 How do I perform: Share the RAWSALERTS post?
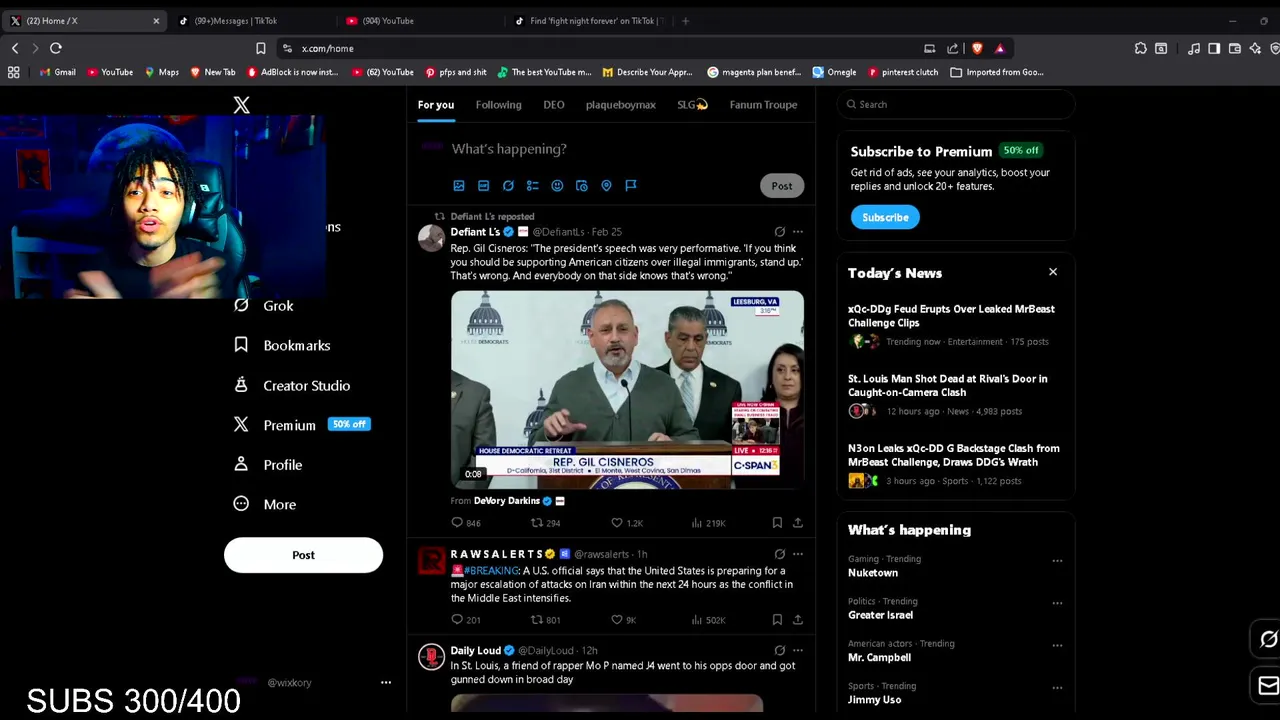click(797, 620)
